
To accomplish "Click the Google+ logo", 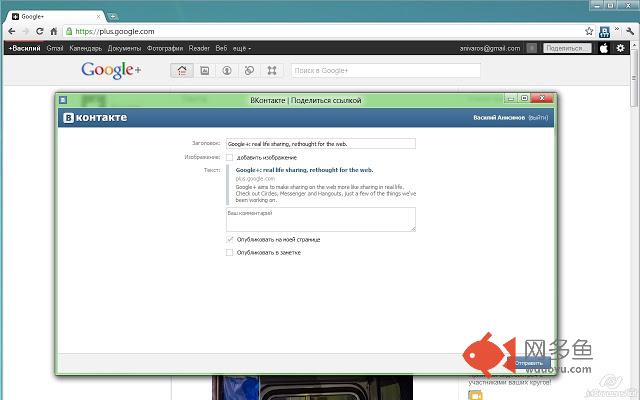I will [111, 70].
